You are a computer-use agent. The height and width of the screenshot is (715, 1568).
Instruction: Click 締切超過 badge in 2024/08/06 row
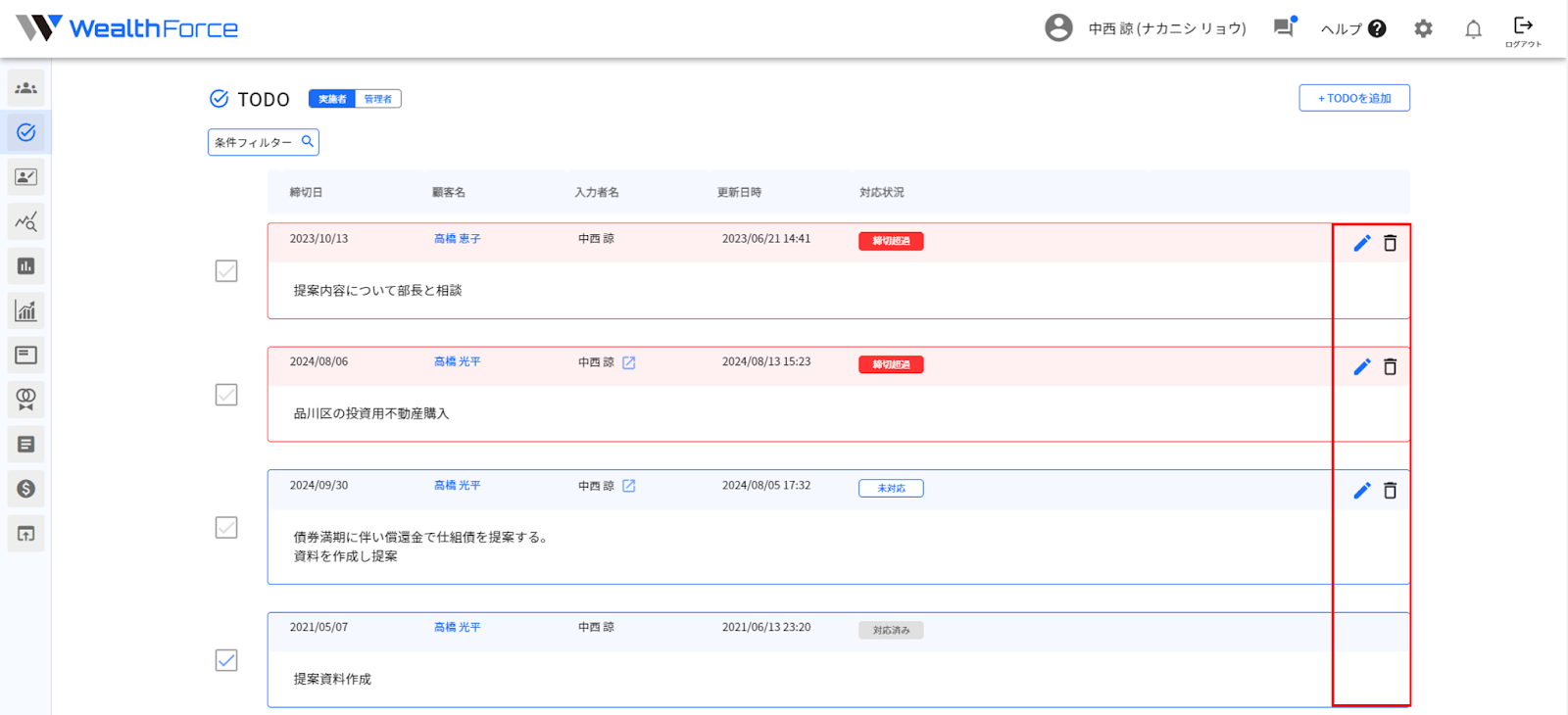point(891,364)
